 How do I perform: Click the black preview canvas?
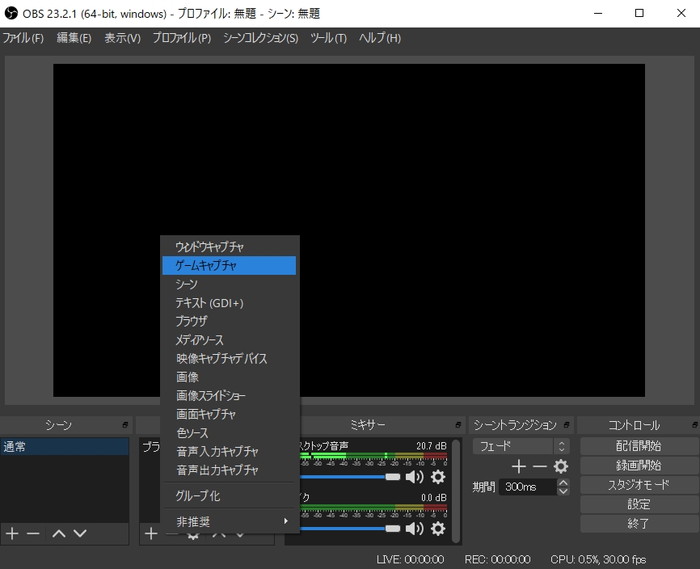[349, 230]
